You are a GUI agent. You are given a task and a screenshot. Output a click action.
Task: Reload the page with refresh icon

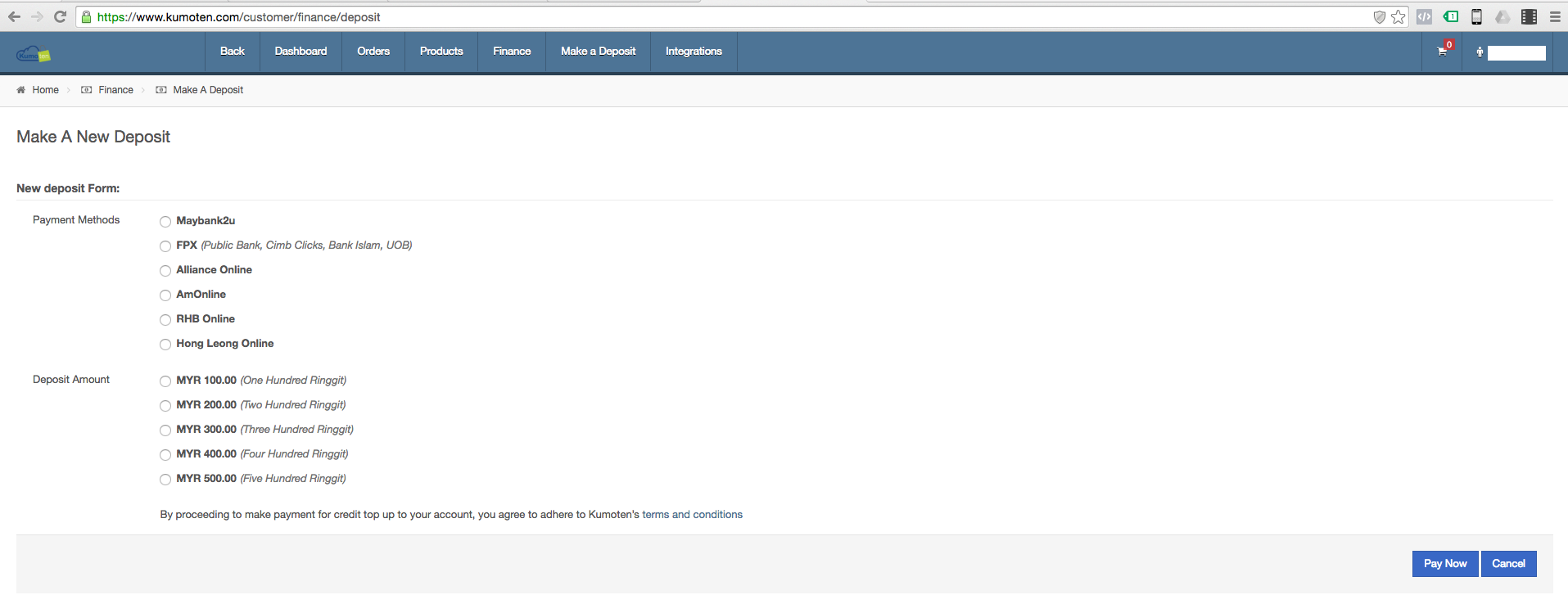(60, 16)
